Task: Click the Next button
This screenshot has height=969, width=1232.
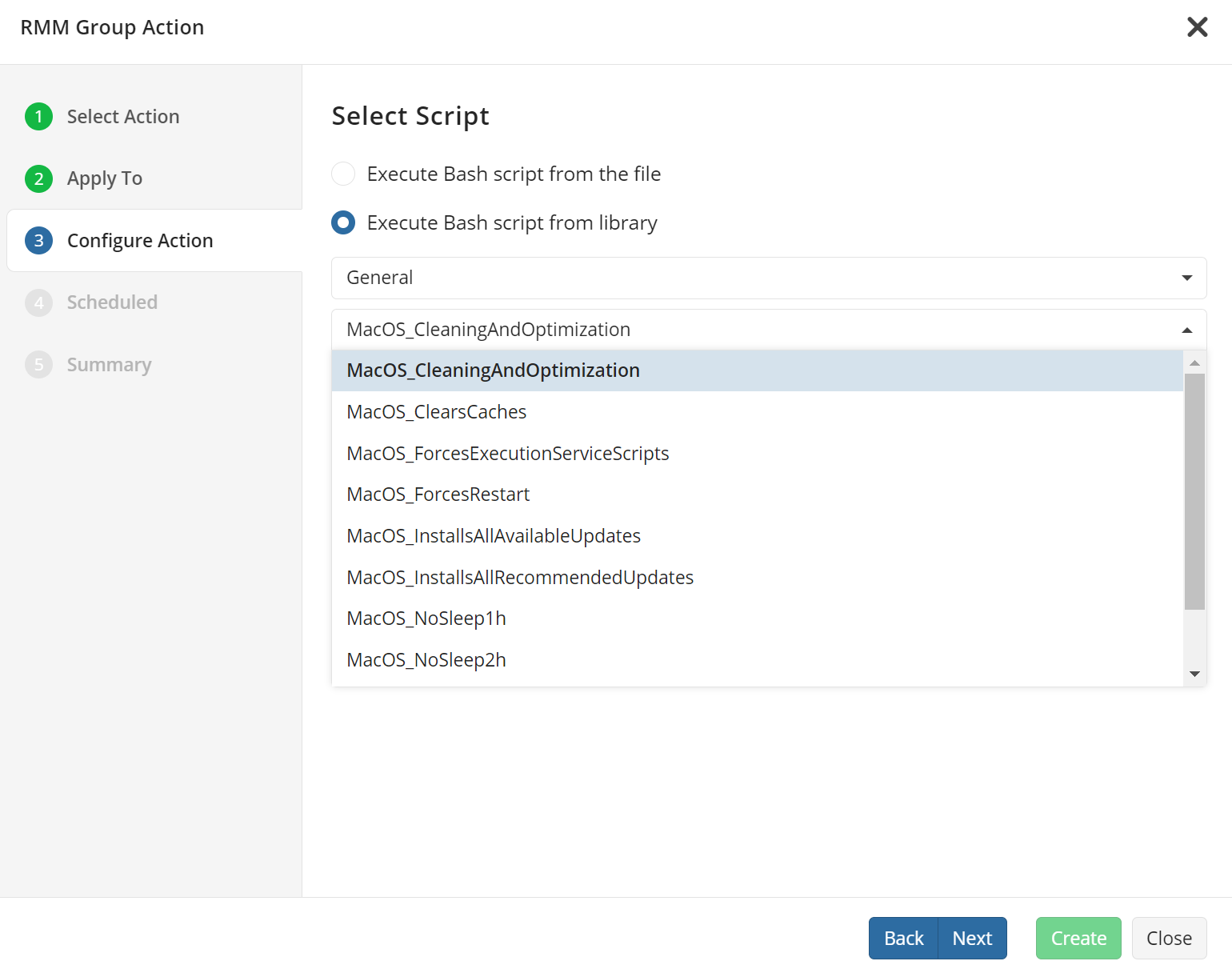Action: tap(972, 938)
